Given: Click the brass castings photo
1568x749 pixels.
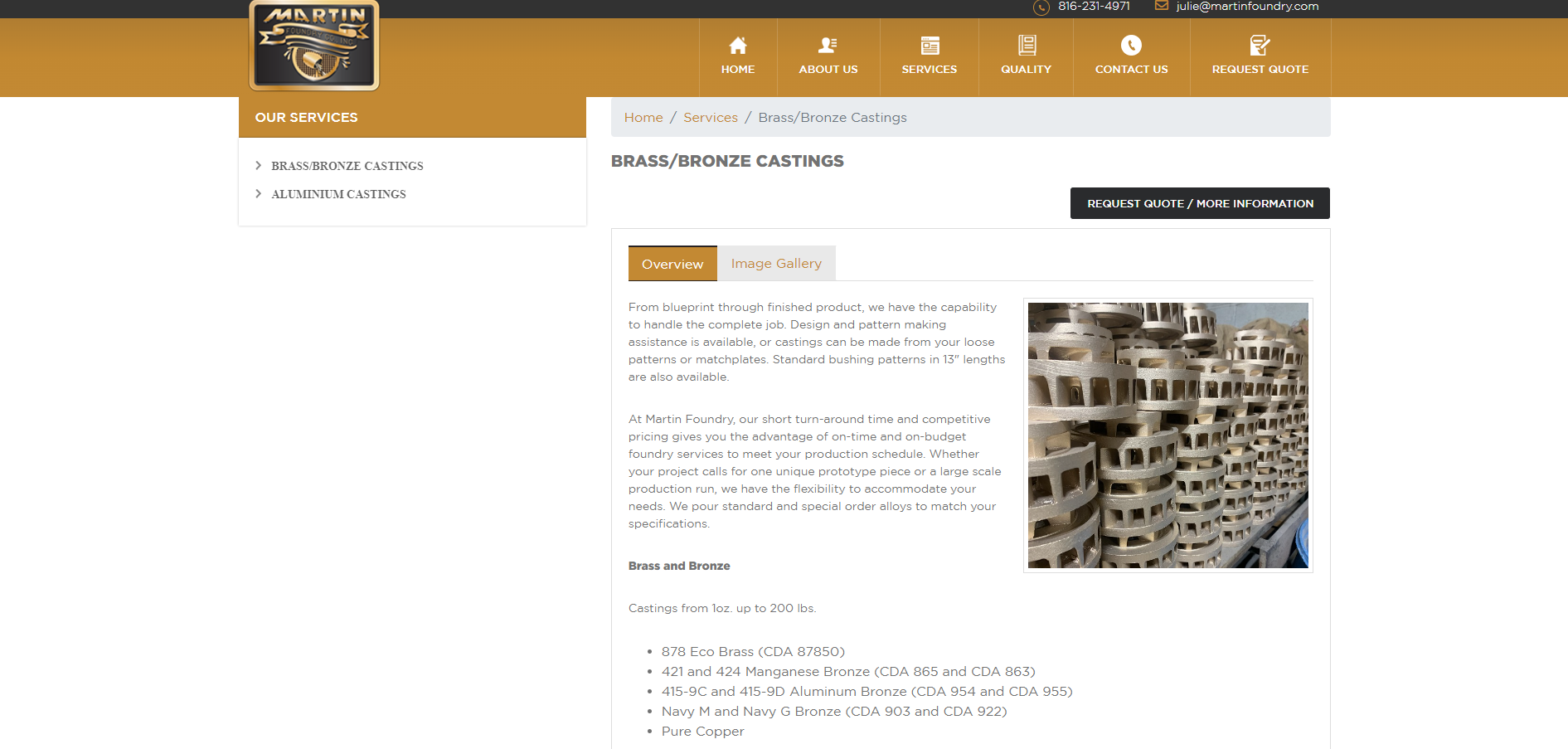Looking at the screenshot, I should tap(1168, 435).
